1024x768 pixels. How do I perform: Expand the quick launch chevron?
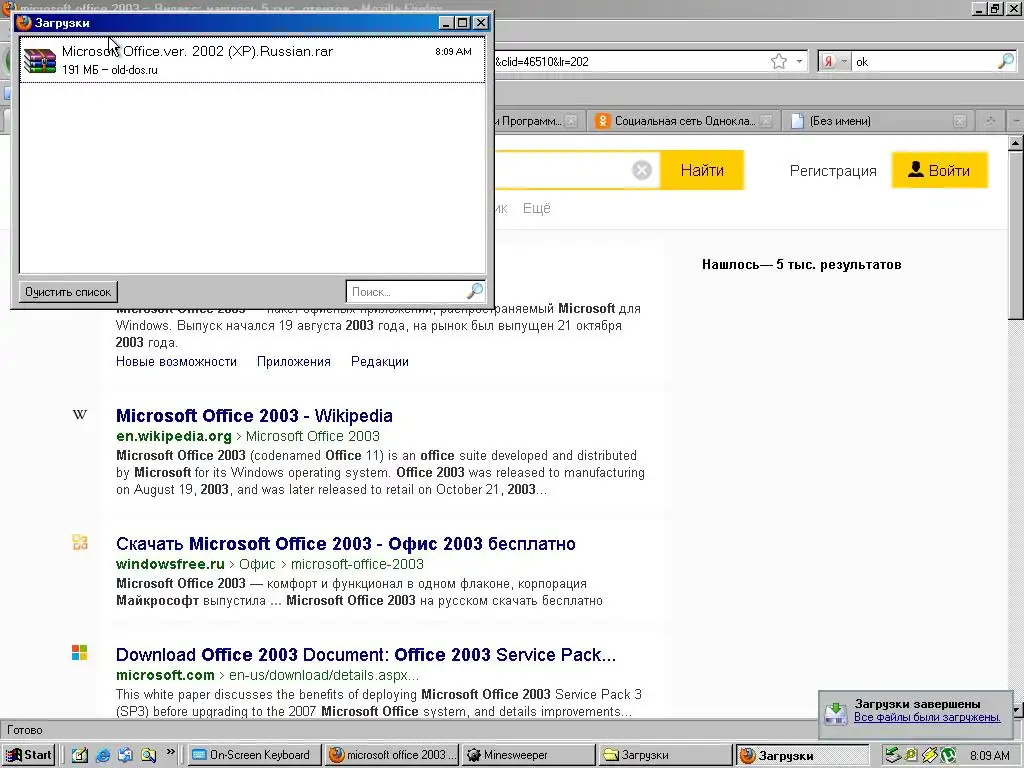tap(170, 752)
